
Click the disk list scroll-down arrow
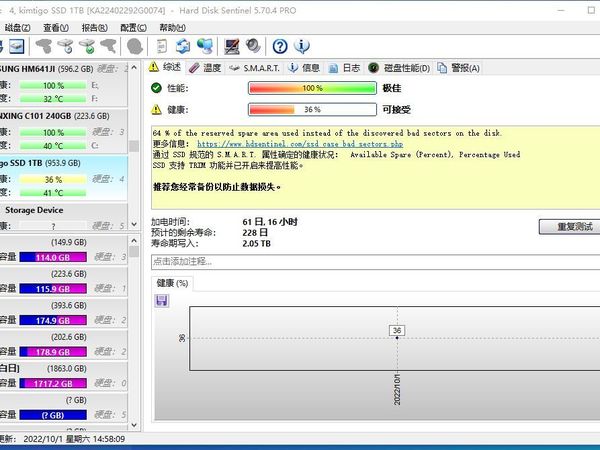coord(134,224)
